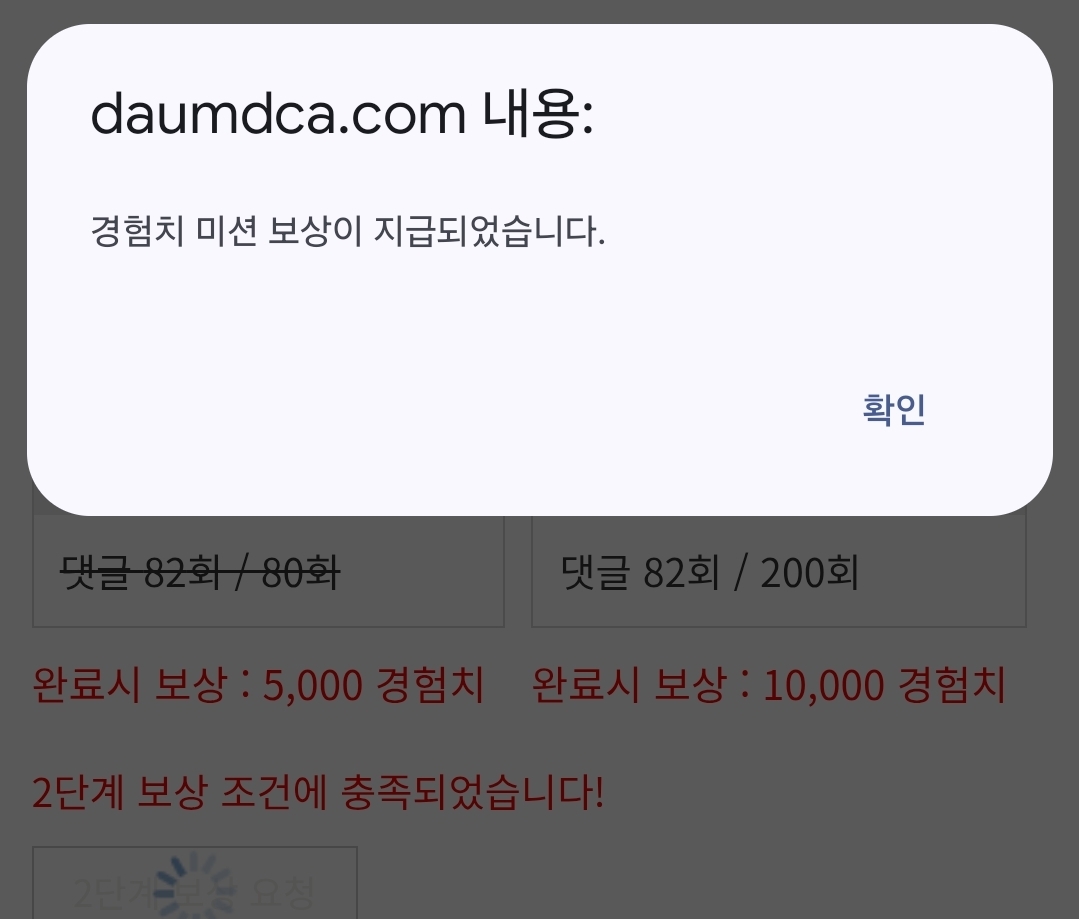Click the 5,000 경험치 reward text
This screenshot has width=1079, height=919.
(x=374, y=684)
